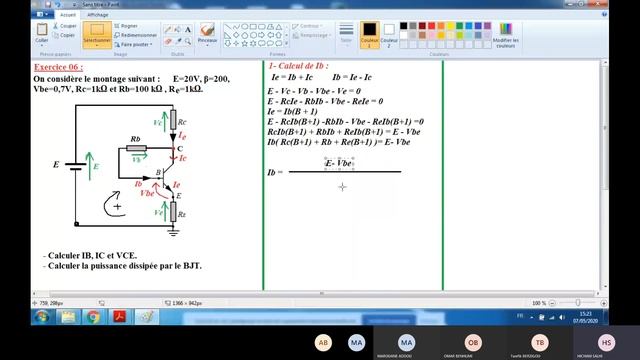
Task: Choose the red color swatch
Action: coord(431,26)
